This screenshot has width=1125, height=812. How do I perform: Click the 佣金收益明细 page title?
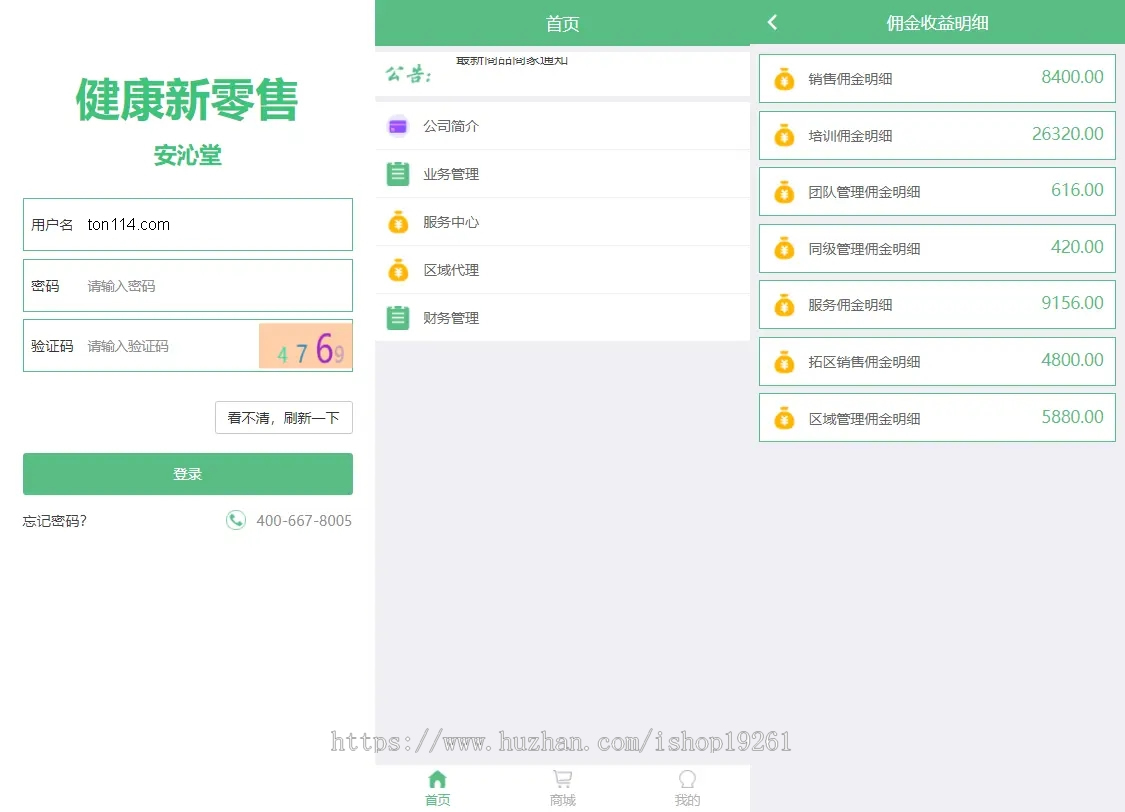click(x=937, y=23)
